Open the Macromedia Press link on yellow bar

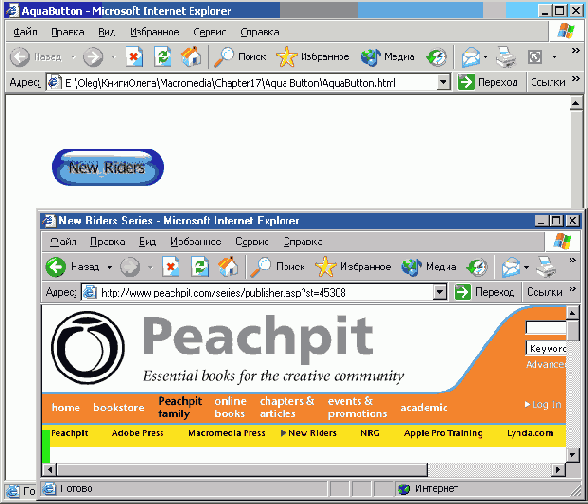226,433
